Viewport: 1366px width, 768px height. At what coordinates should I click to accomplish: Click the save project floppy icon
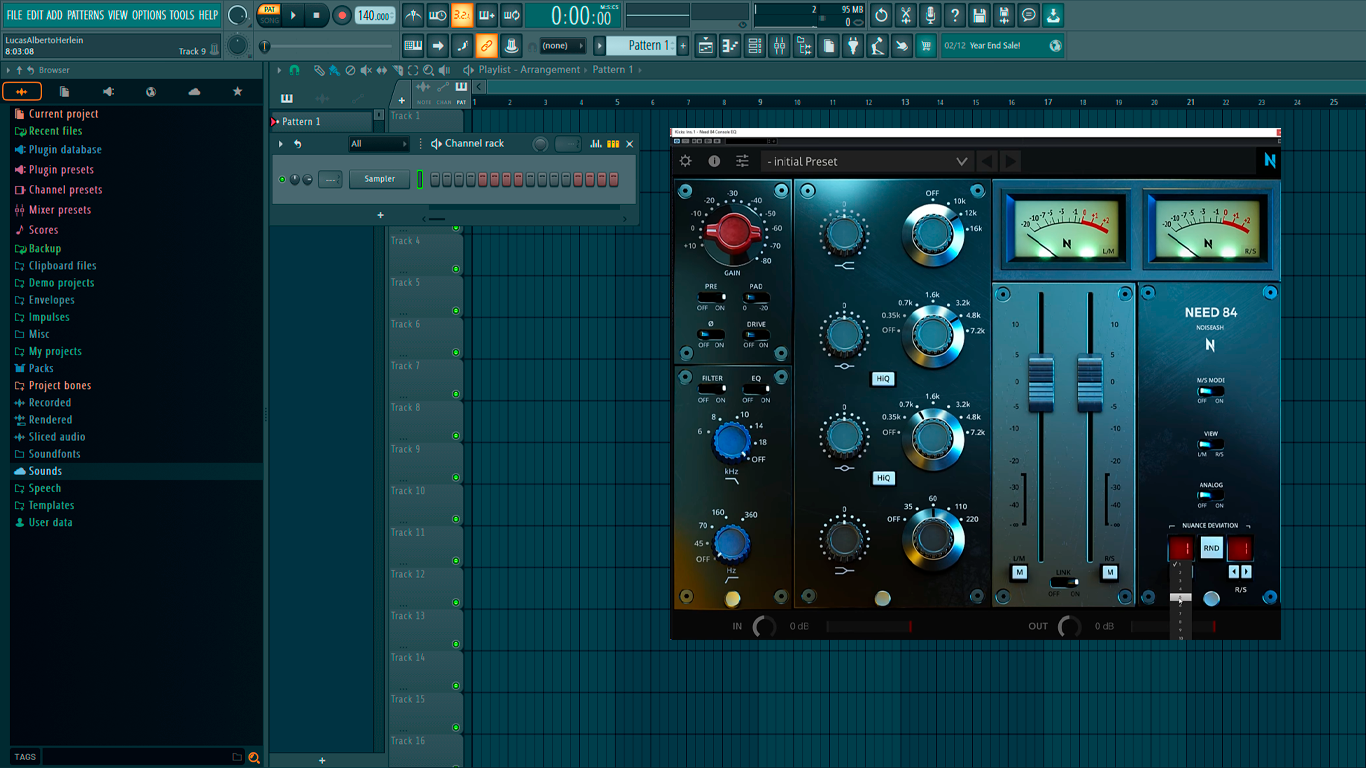(x=979, y=15)
